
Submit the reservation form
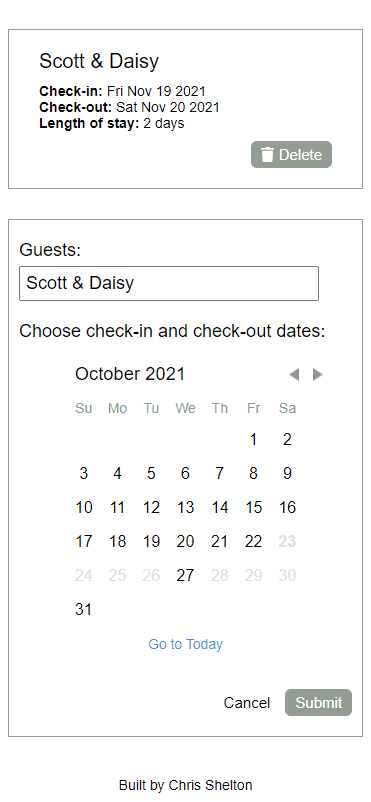click(x=318, y=702)
